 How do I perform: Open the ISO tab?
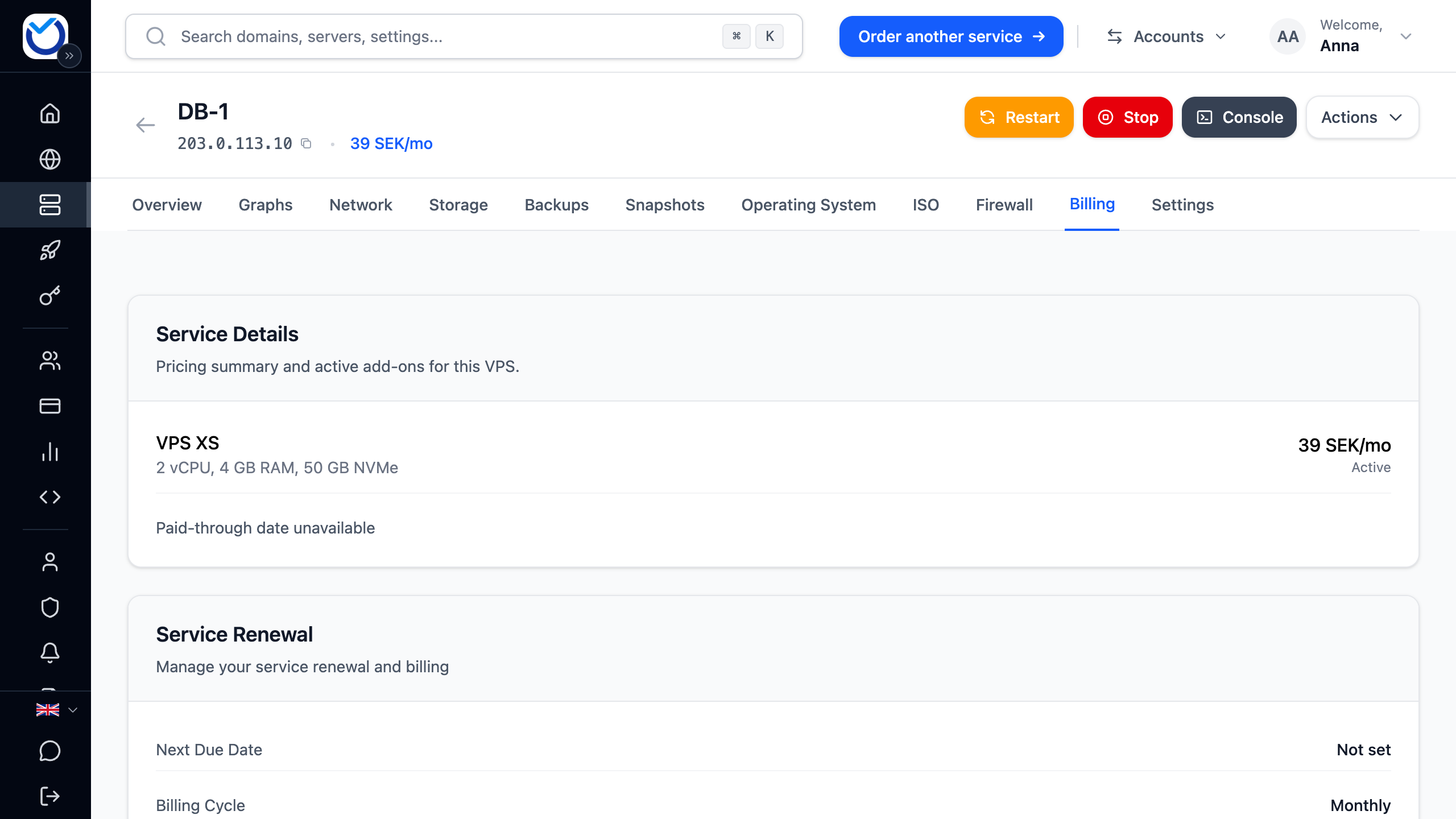pos(926,205)
